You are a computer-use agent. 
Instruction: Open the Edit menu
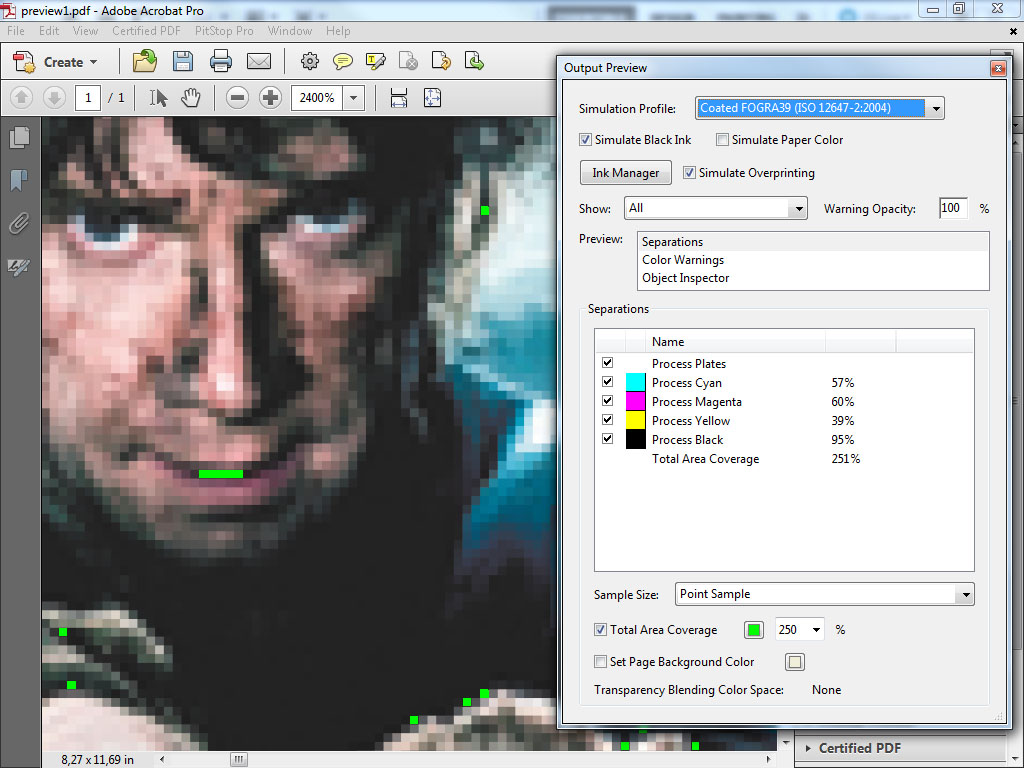pos(49,31)
